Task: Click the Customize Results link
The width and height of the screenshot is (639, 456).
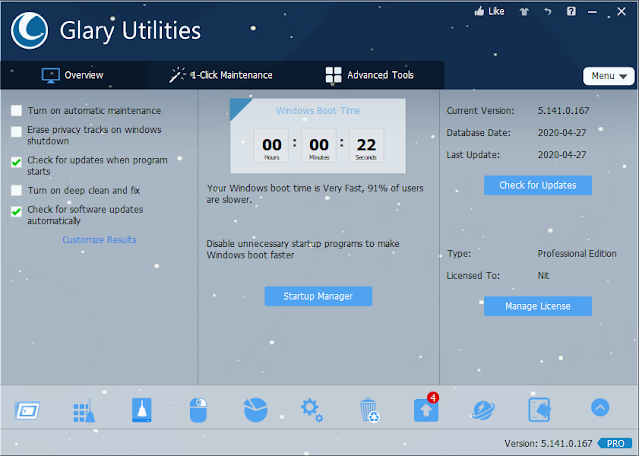Action: 99,240
